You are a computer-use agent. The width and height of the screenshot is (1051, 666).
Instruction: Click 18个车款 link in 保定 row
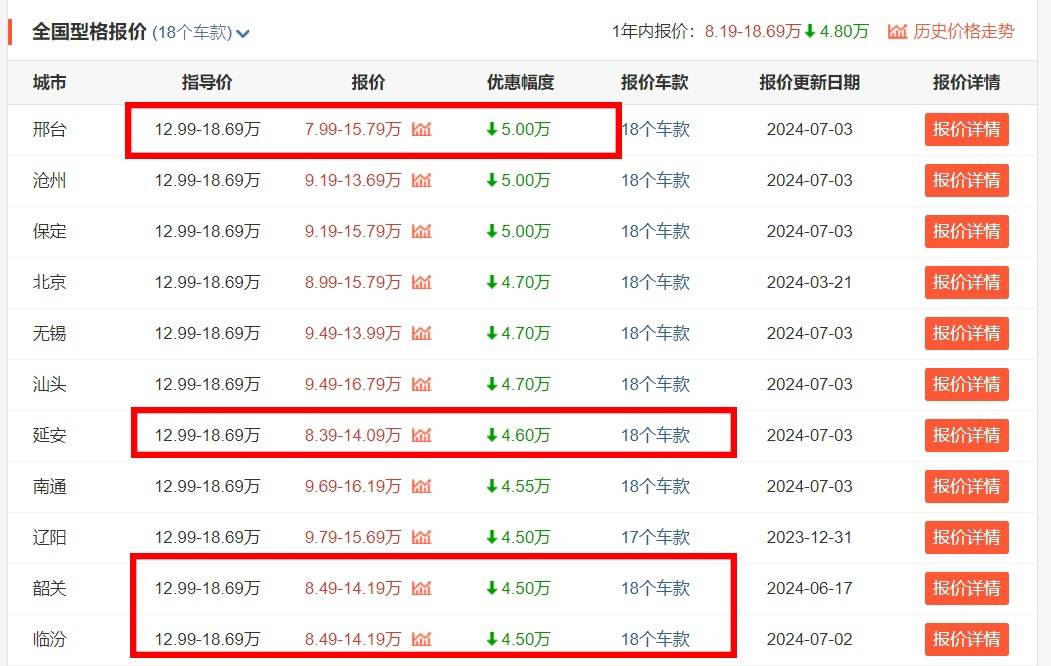click(653, 231)
